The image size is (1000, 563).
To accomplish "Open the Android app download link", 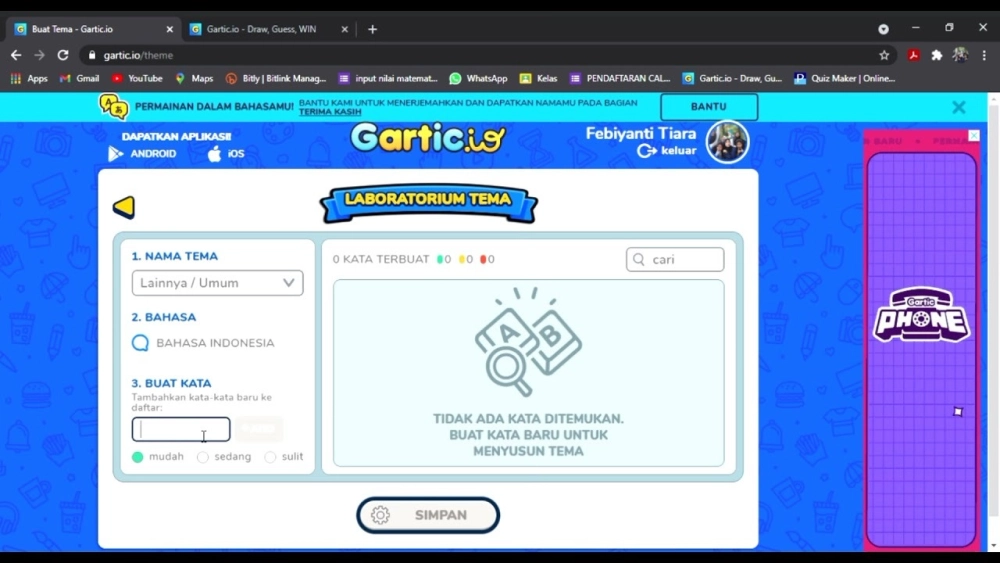I will [142, 154].
